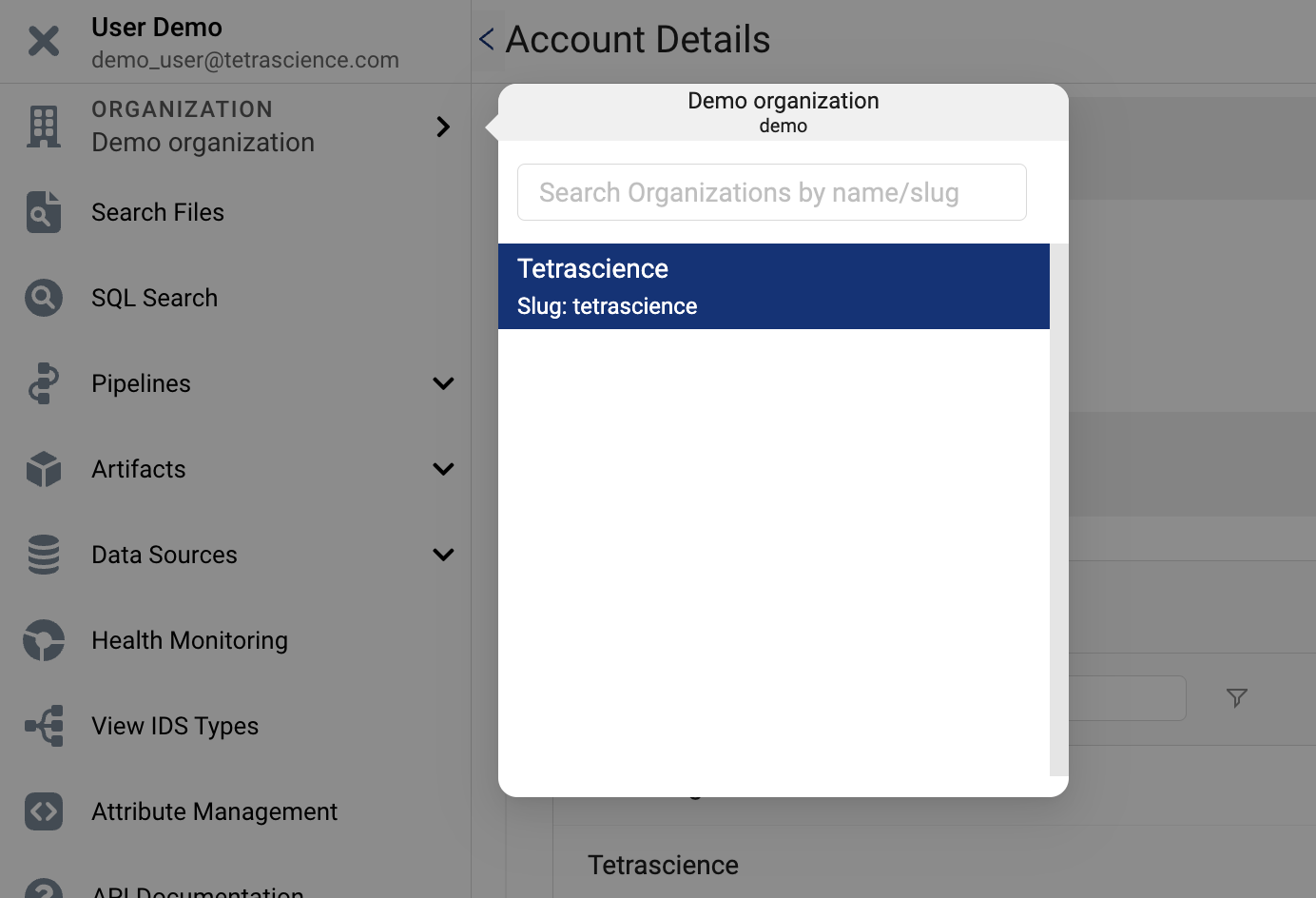Image resolution: width=1316 pixels, height=898 pixels.
Task: Click the Tetrascience row behind the popup
Action: (663, 865)
